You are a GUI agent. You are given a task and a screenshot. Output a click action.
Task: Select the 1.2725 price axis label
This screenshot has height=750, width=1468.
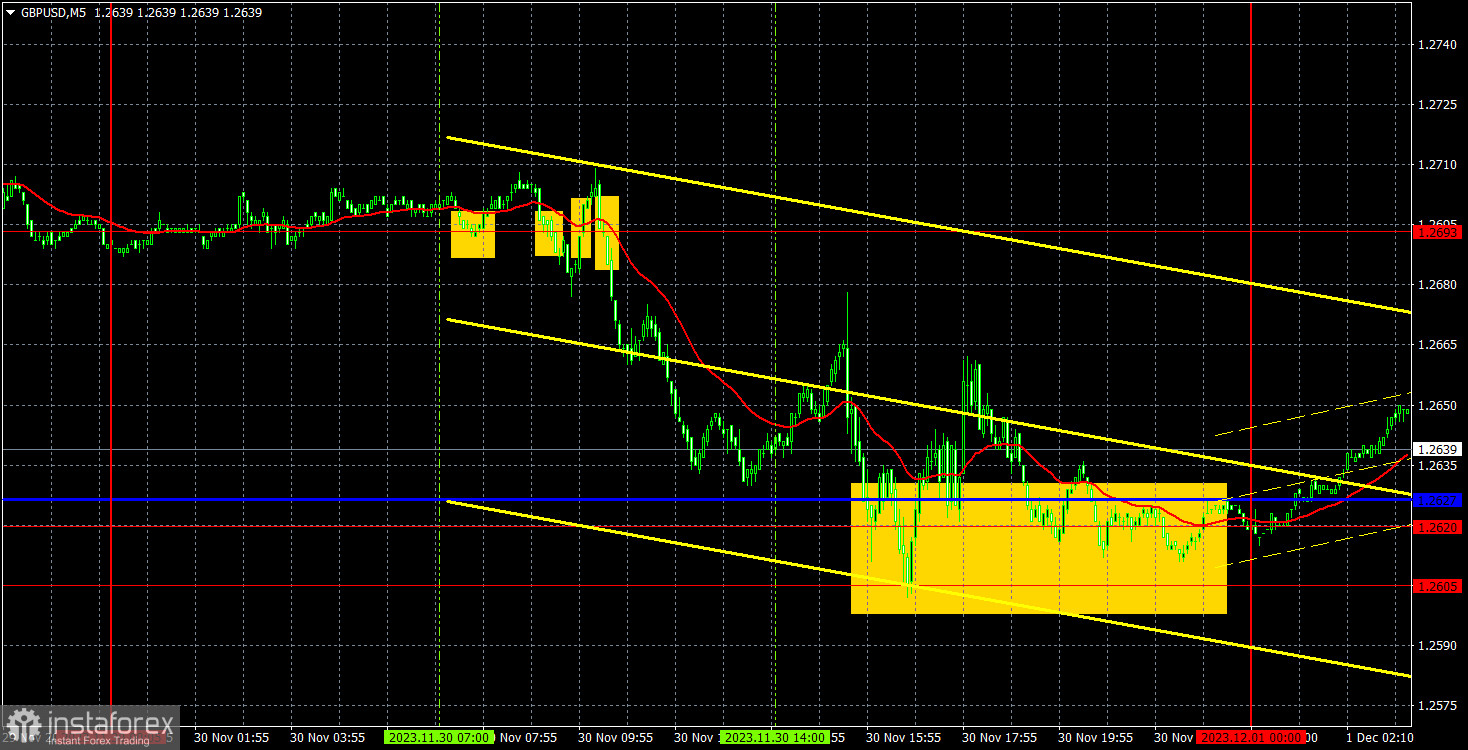click(1439, 105)
